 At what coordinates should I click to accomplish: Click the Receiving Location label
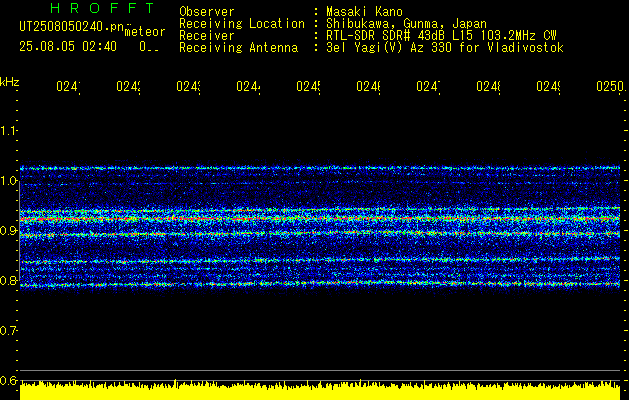[x=242, y=24]
